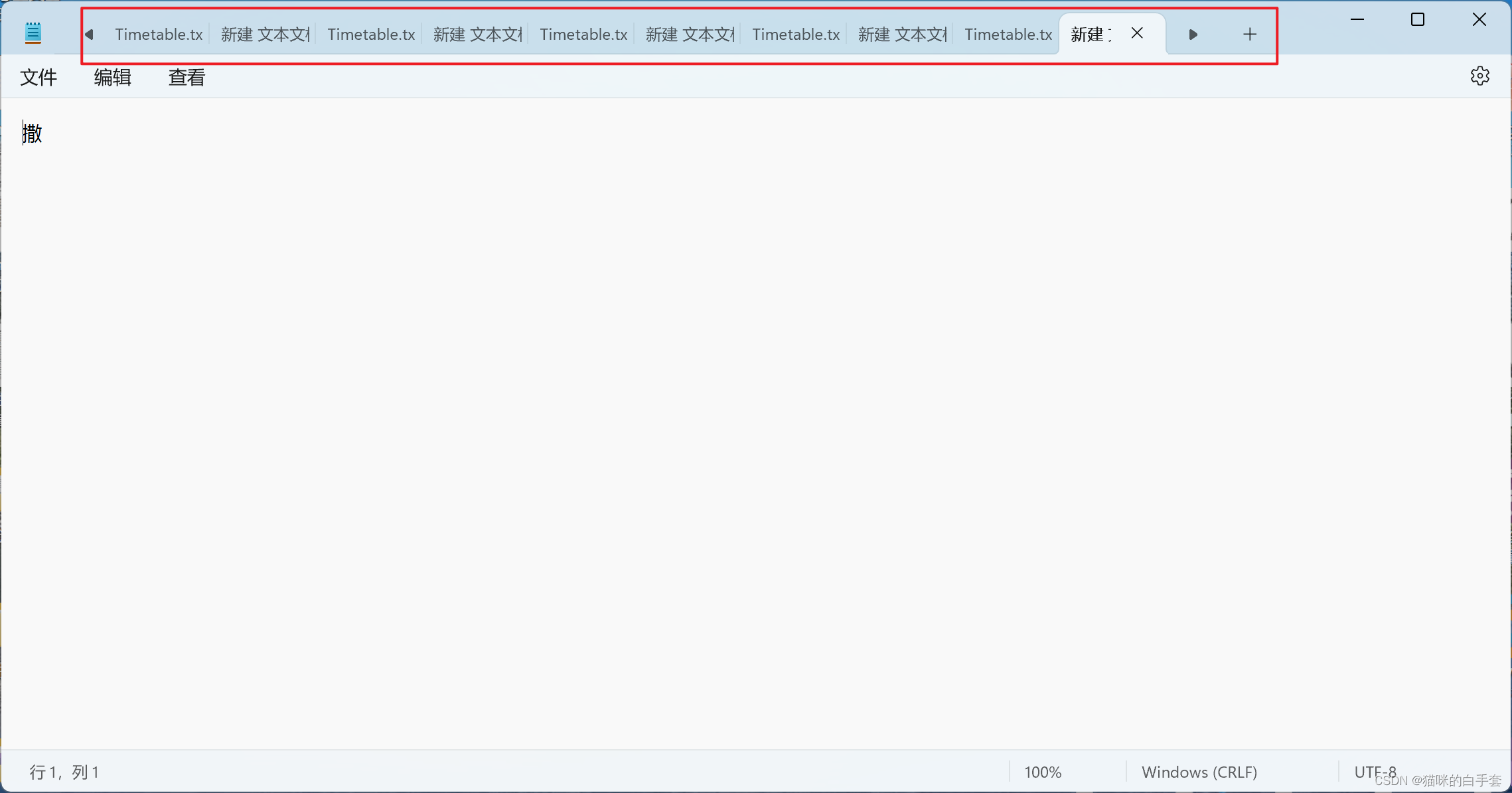1512x793 pixels.
Task: Switch to the leftmost 新建 文本文档 tab
Action: coord(265,35)
